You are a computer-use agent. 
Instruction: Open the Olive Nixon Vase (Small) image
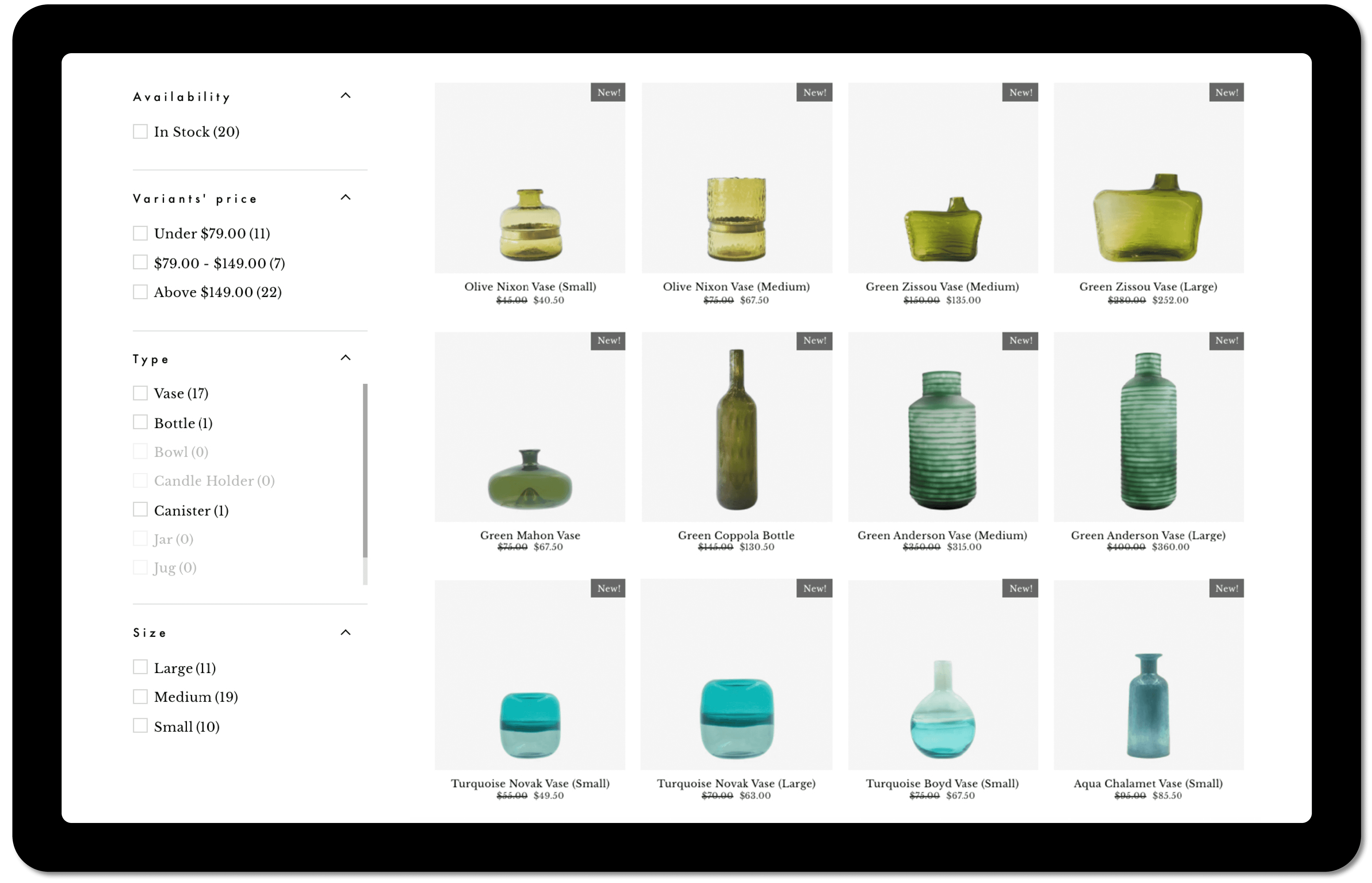(530, 178)
